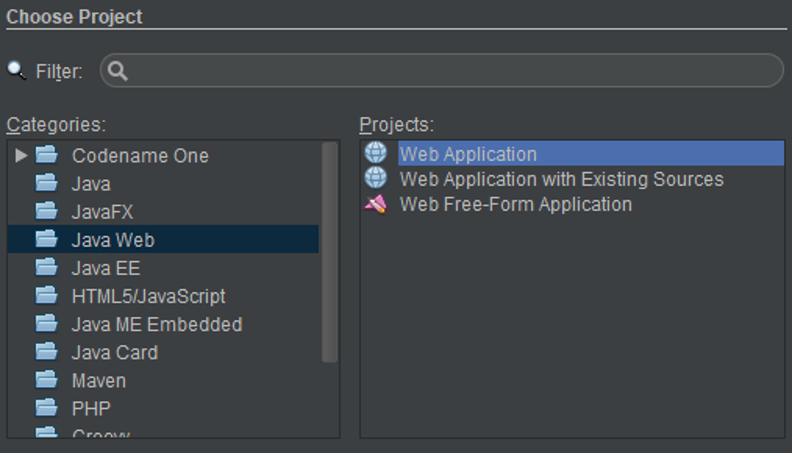
Task: Select the HTML5/JavaScript category
Action: (x=148, y=296)
